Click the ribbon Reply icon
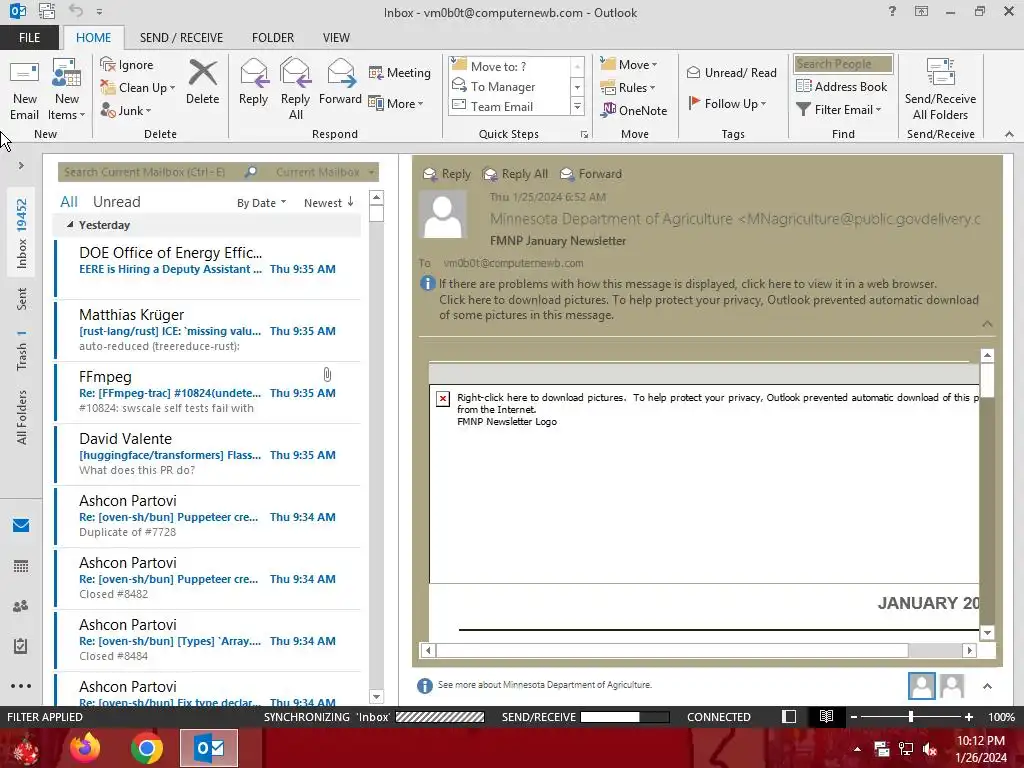 (253, 83)
